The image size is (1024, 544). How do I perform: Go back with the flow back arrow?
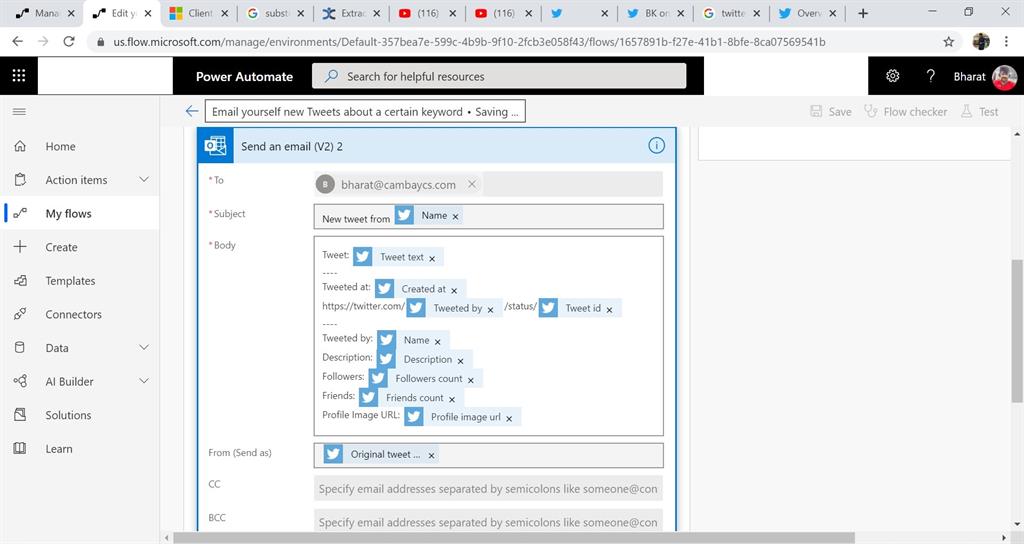[191, 111]
